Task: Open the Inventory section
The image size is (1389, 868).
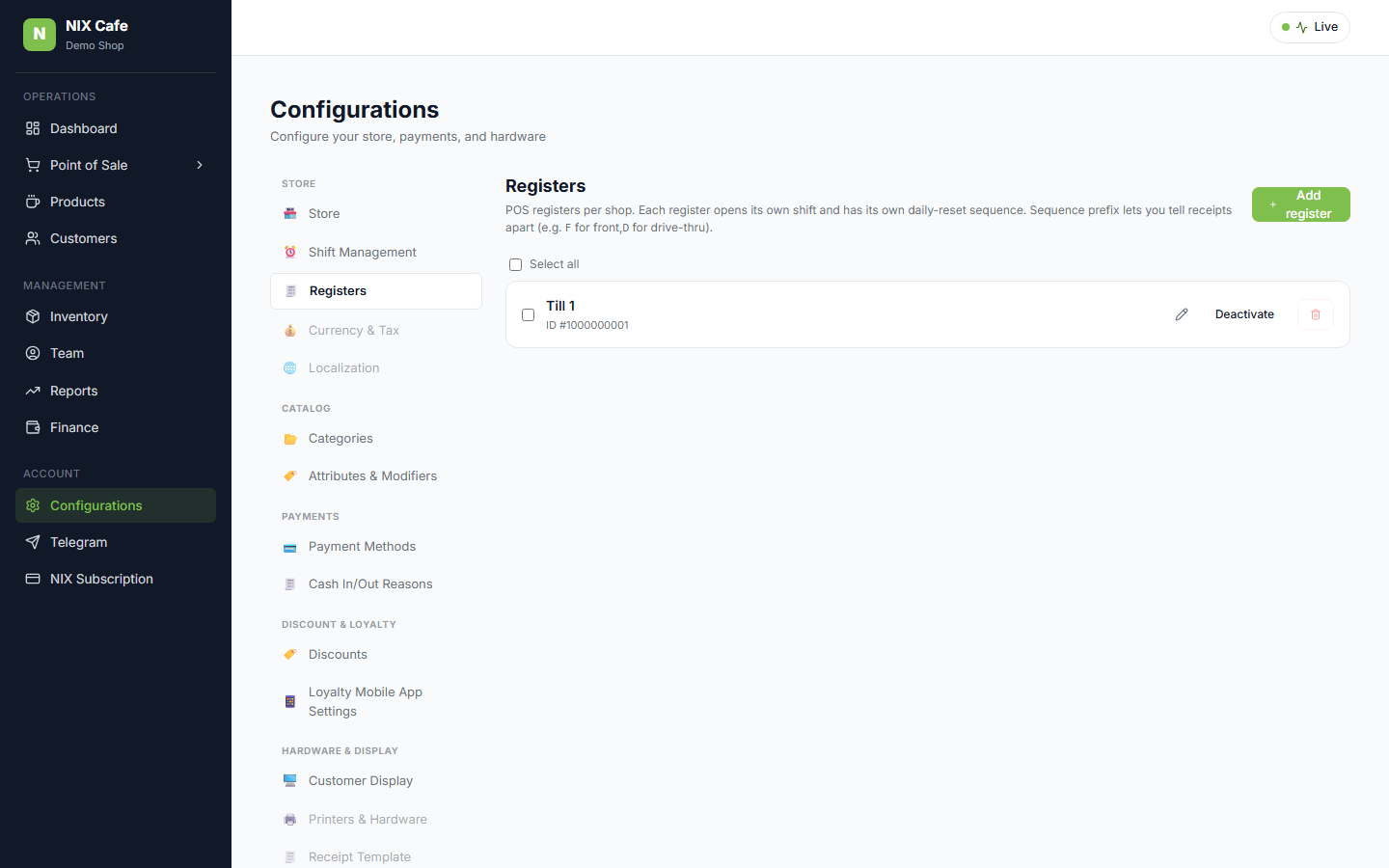Action: coord(116,316)
